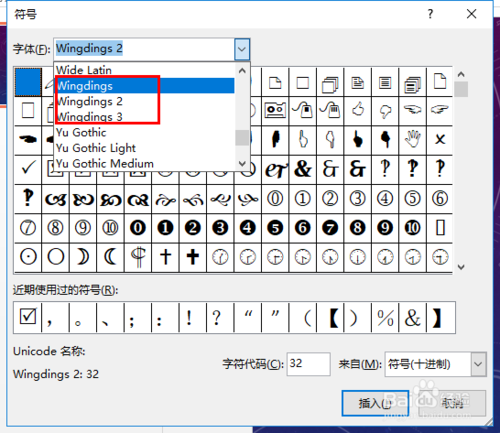Select the bold cross symbol
Screen dimensions: 500x433
pos(193,257)
